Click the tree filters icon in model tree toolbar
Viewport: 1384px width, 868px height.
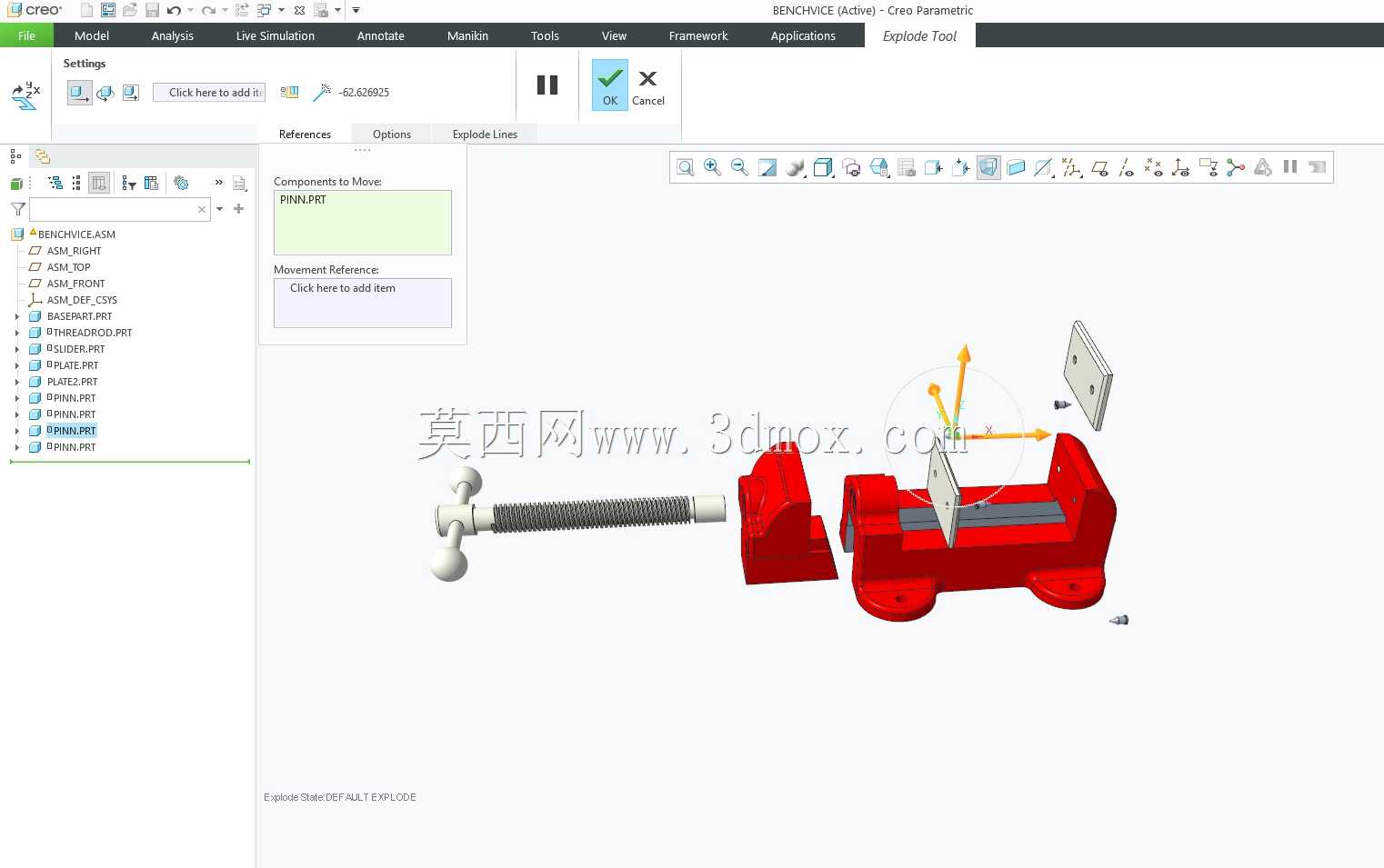point(128,184)
